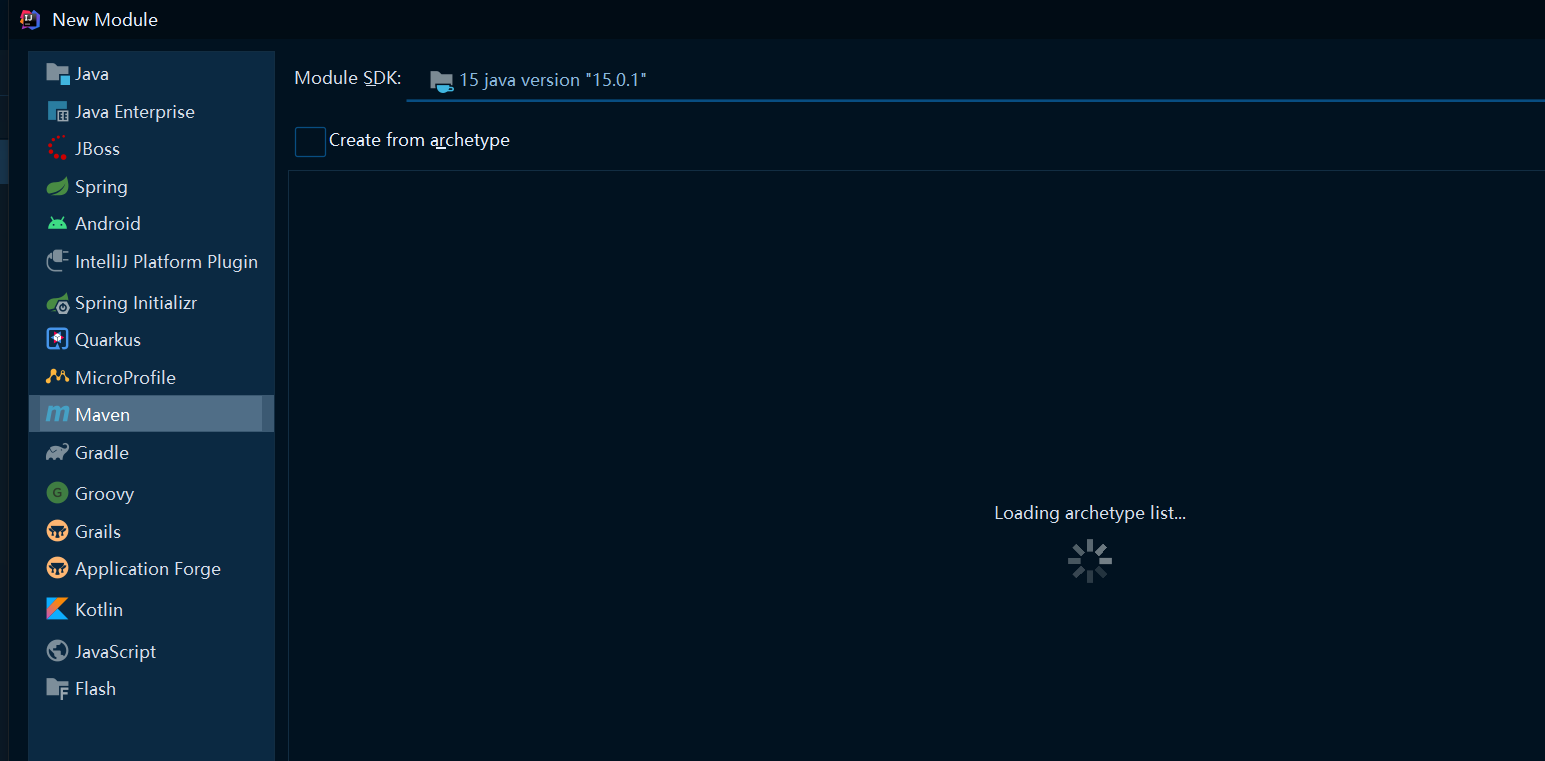Click the MicroProfile icon

pyautogui.click(x=58, y=377)
